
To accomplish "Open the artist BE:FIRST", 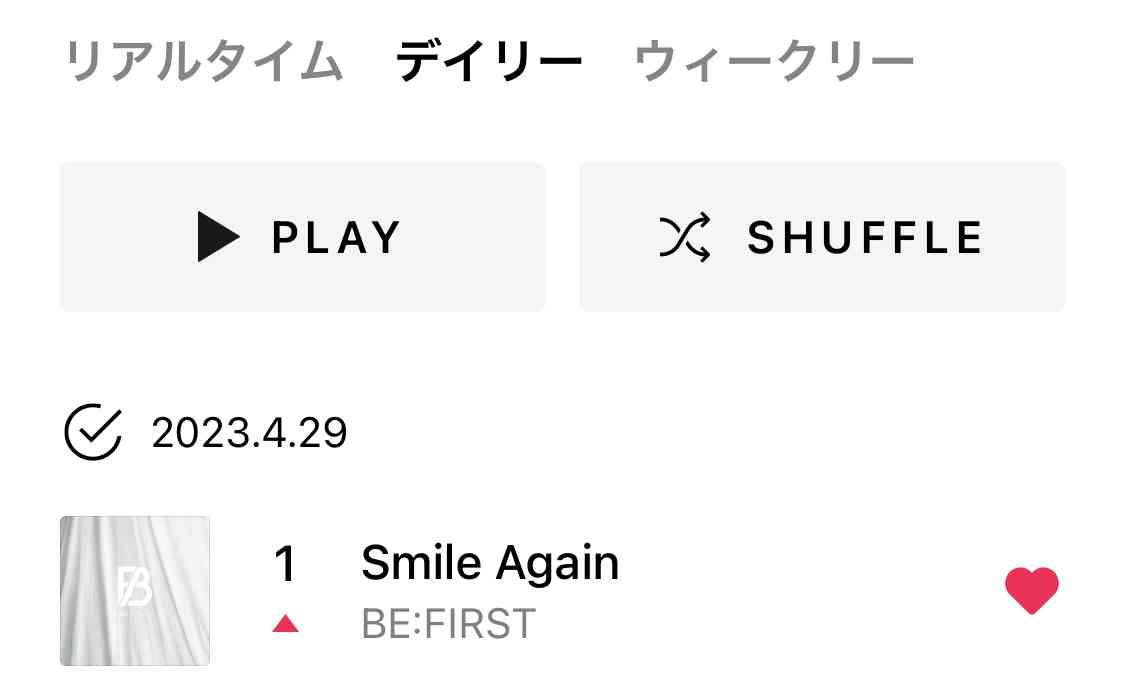I will [x=448, y=624].
